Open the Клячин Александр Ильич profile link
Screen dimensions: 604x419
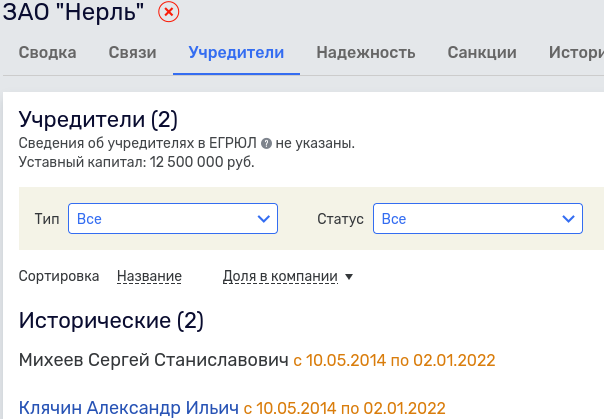[x=129, y=408]
